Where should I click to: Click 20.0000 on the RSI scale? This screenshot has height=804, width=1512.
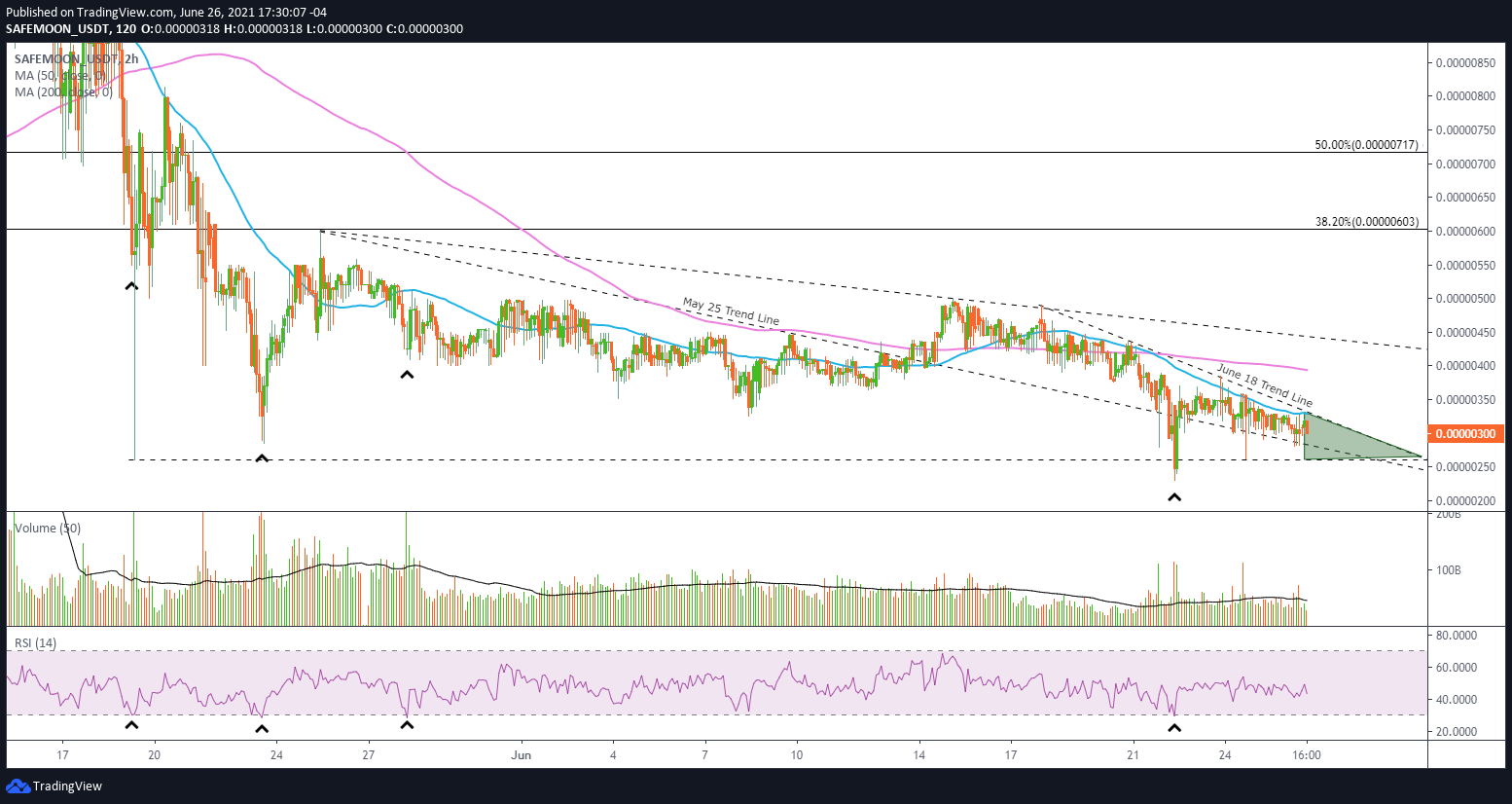click(1457, 732)
